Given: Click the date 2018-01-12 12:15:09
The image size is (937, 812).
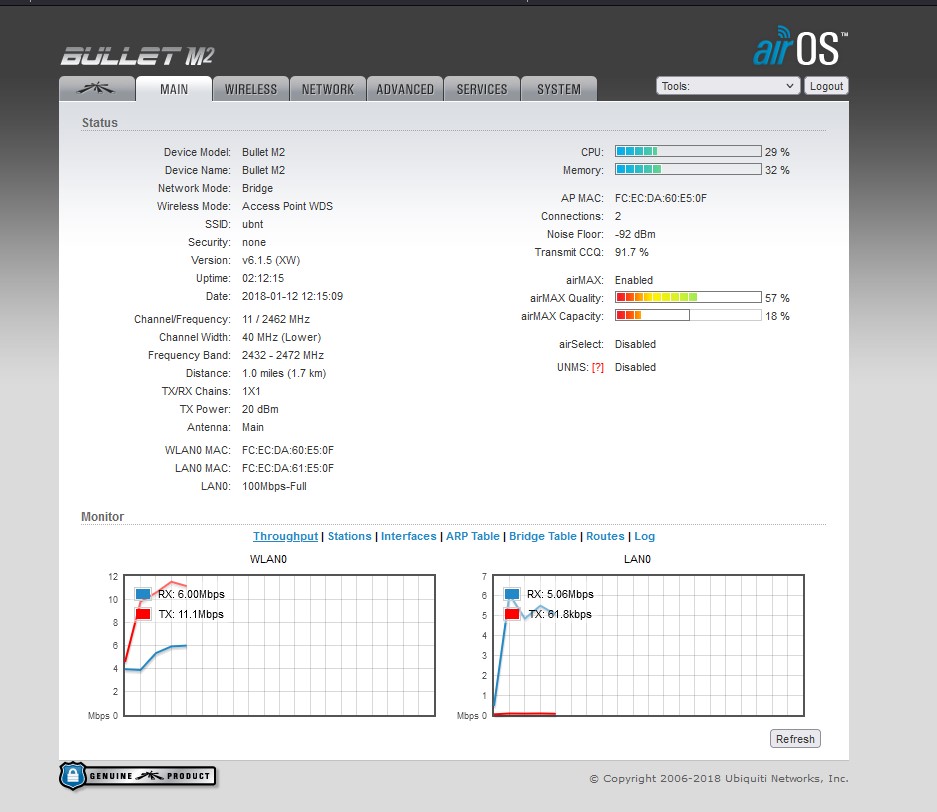Looking at the screenshot, I should coord(292,296).
